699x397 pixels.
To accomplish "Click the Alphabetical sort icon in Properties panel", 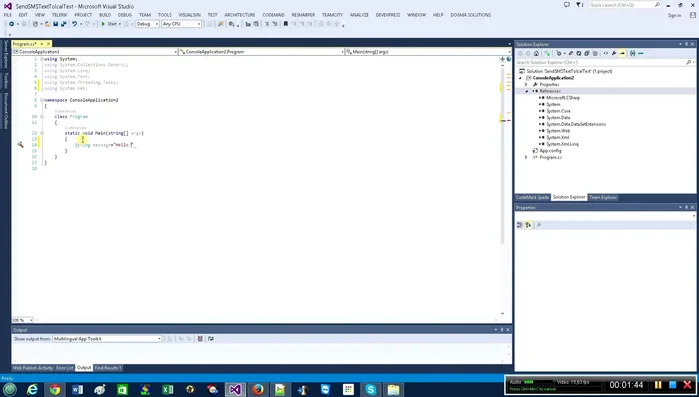I will (528, 225).
